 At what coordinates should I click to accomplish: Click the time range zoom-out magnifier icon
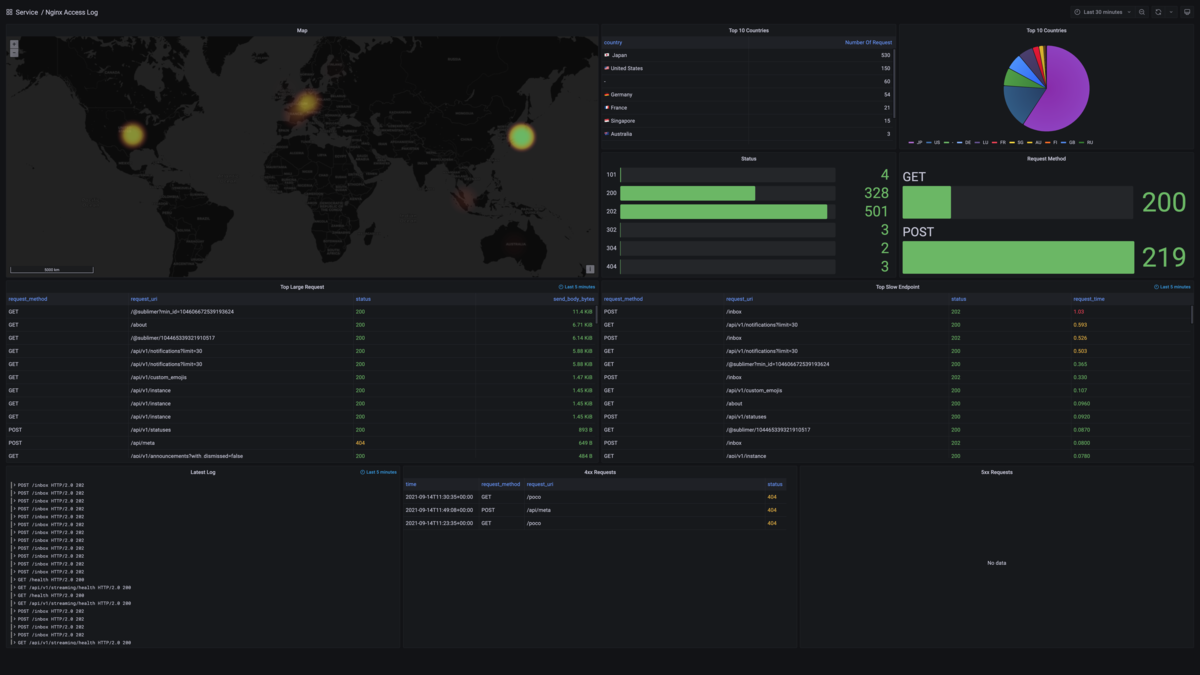1142,12
